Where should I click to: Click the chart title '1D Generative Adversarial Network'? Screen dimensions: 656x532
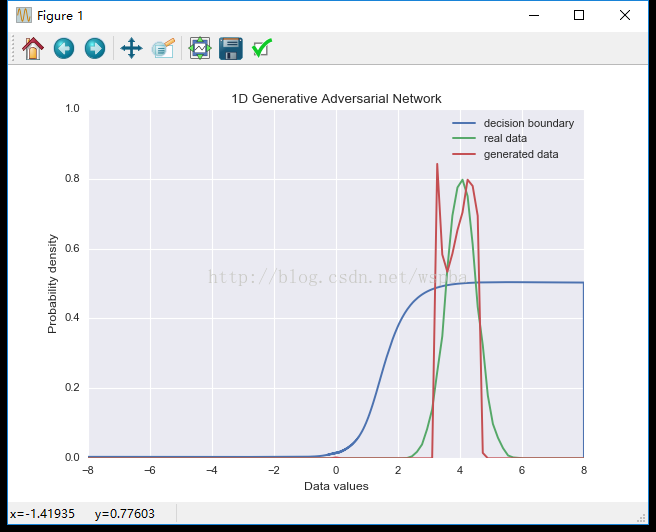pyautogui.click(x=336, y=99)
